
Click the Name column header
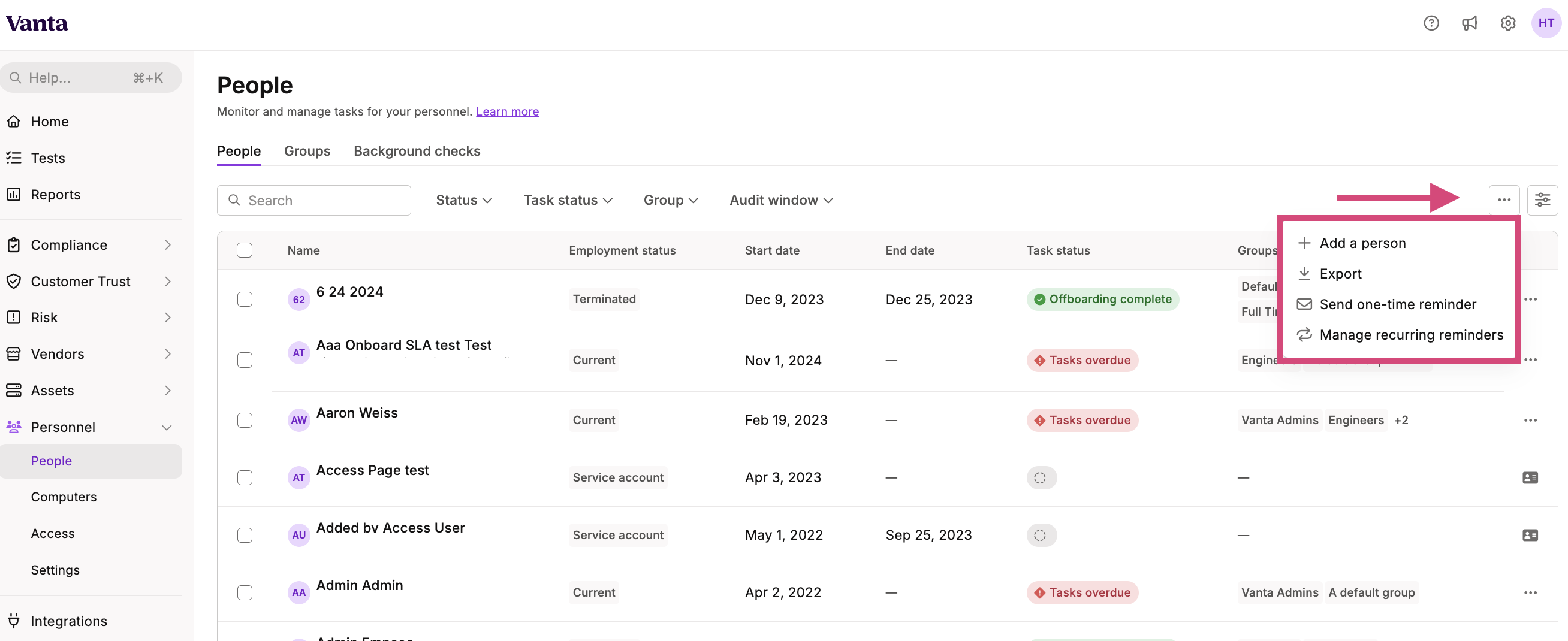click(x=303, y=250)
